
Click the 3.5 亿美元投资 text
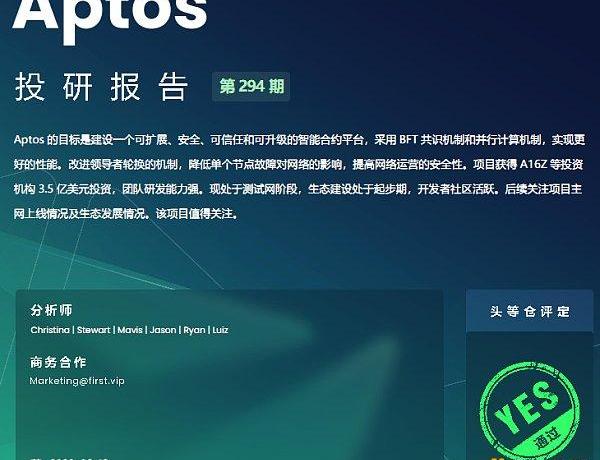click(75, 189)
